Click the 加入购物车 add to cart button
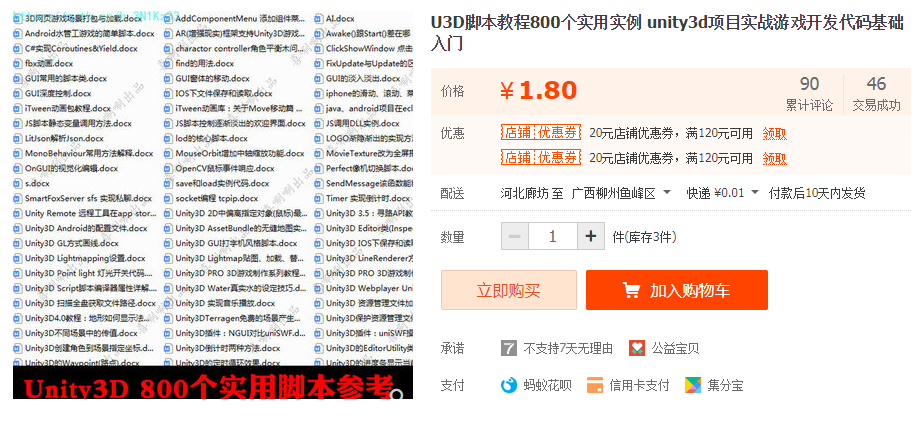Screen dimensions: 918x422 click(677, 290)
